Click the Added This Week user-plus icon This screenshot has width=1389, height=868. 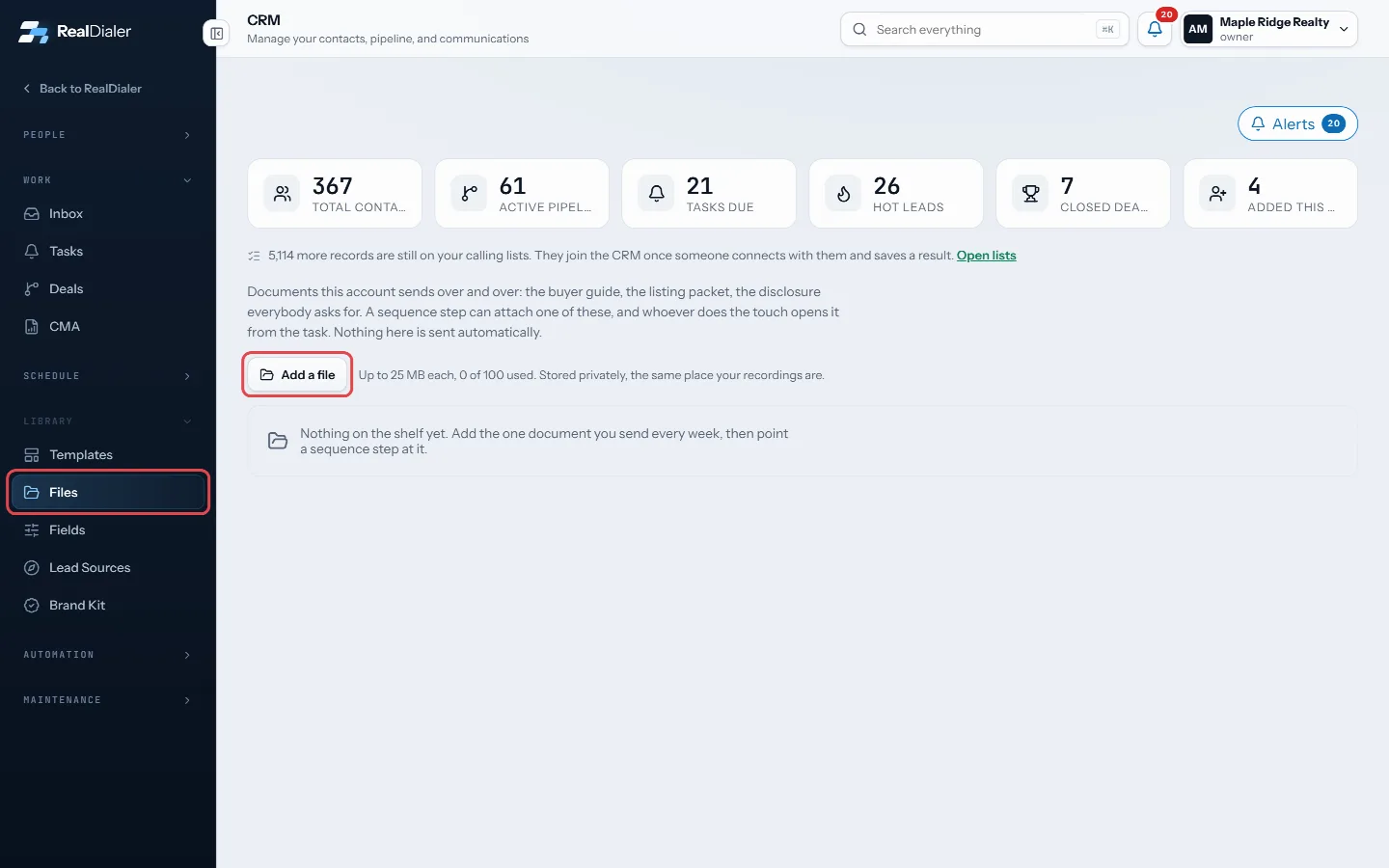tap(1217, 194)
